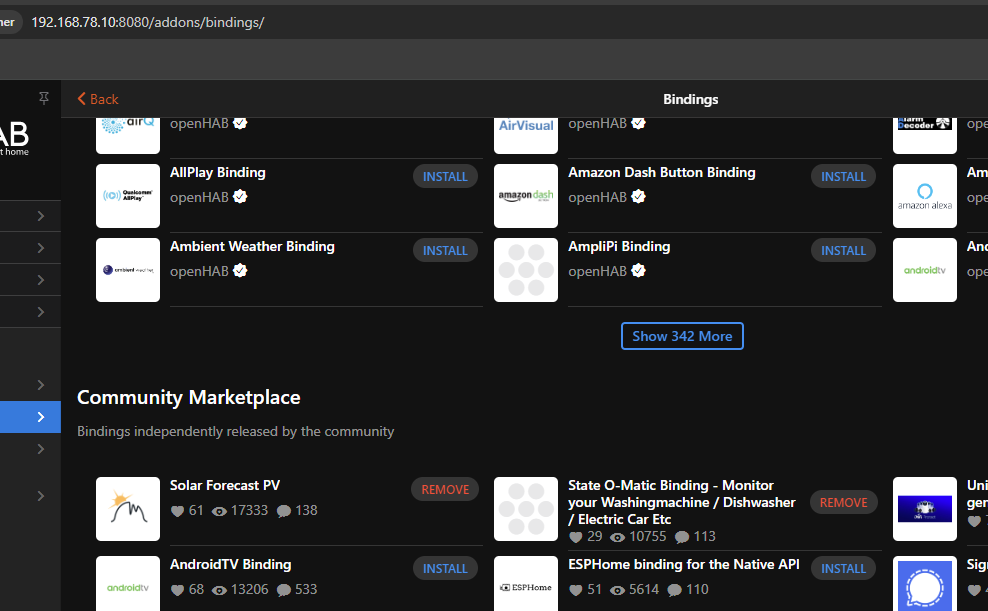
Task: Open the AmpliPi Binding placeholder icon
Action: (x=526, y=270)
